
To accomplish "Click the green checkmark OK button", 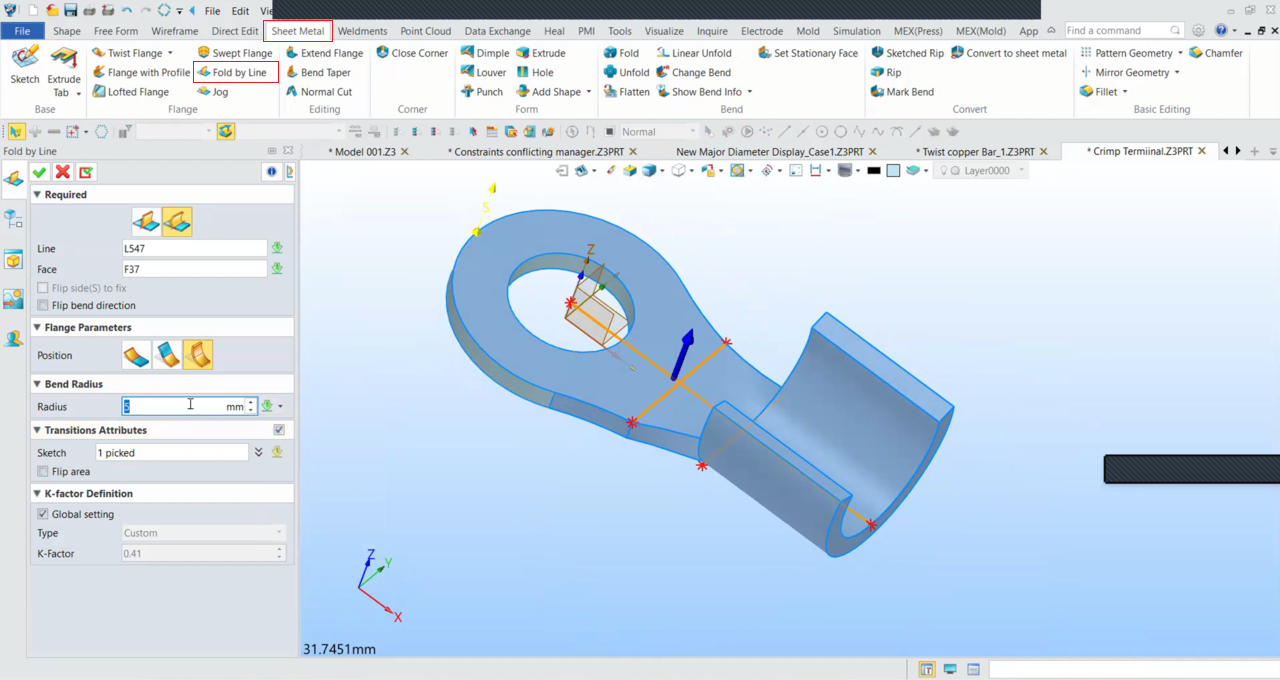I will [x=40, y=173].
